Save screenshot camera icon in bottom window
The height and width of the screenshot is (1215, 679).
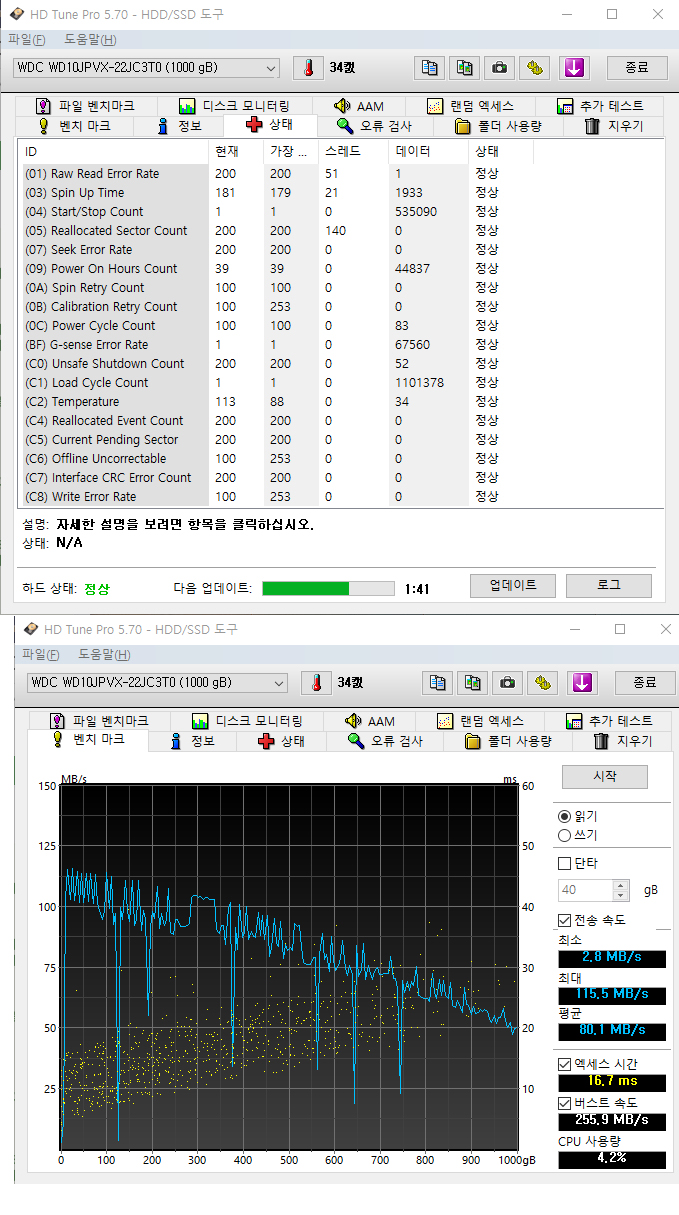coord(508,683)
